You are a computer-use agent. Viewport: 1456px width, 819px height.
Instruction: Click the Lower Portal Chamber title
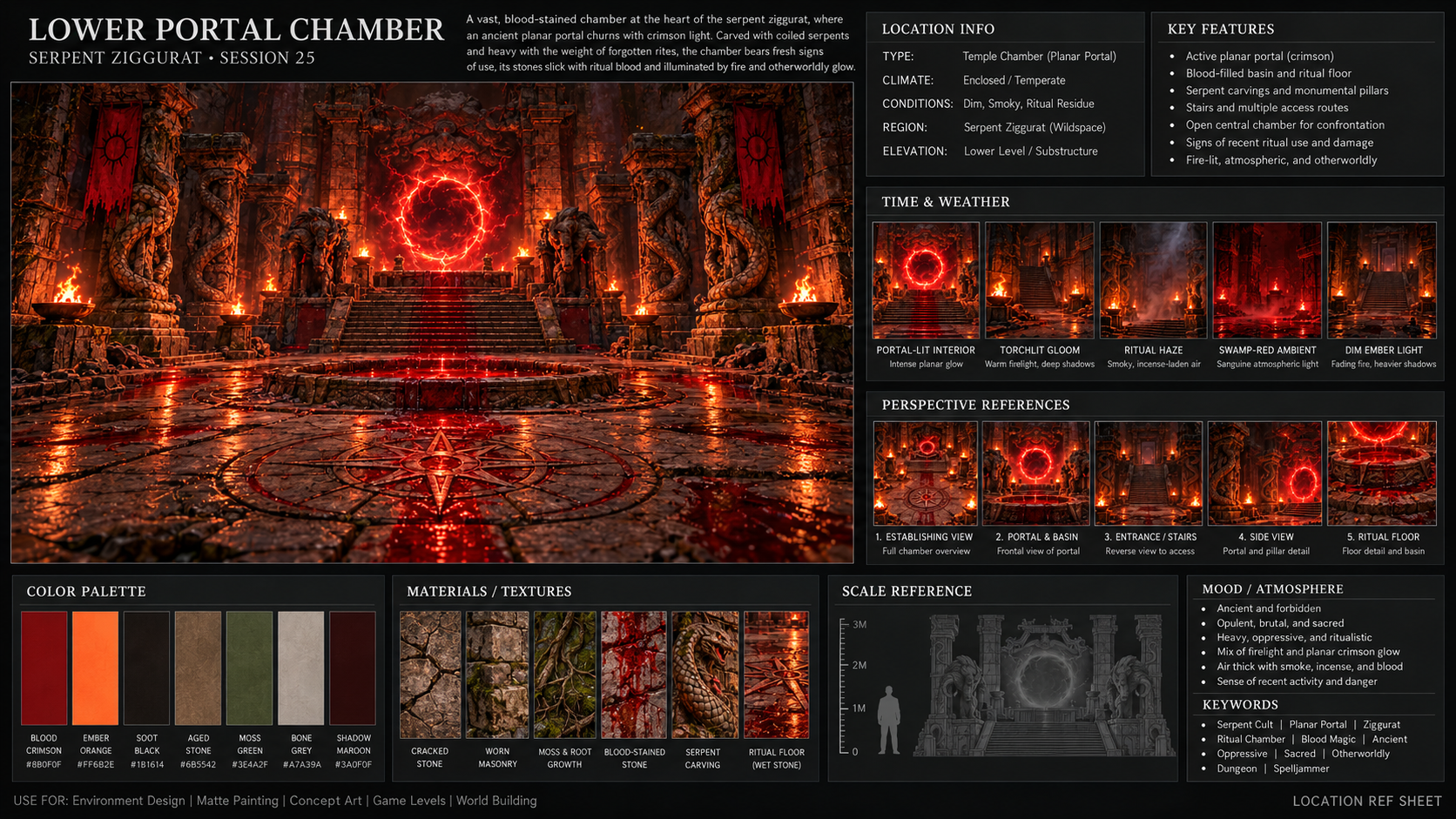pyautogui.click(x=236, y=30)
